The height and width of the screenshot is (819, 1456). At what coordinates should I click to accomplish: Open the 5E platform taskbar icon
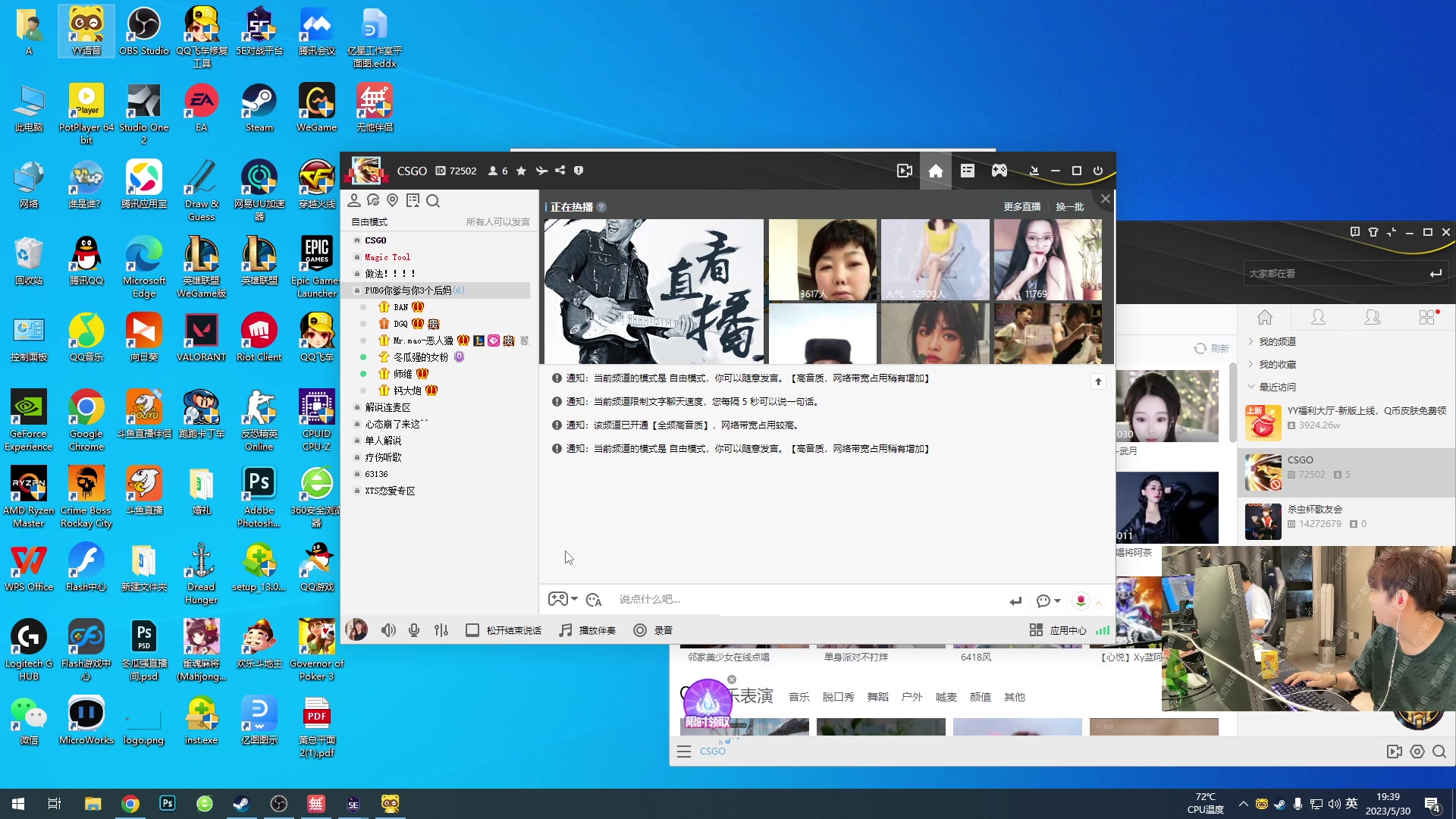click(353, 804)
